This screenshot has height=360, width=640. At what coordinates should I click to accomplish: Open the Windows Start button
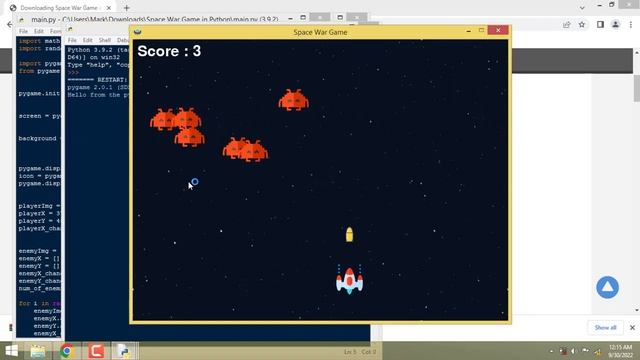tap(11, 351)
